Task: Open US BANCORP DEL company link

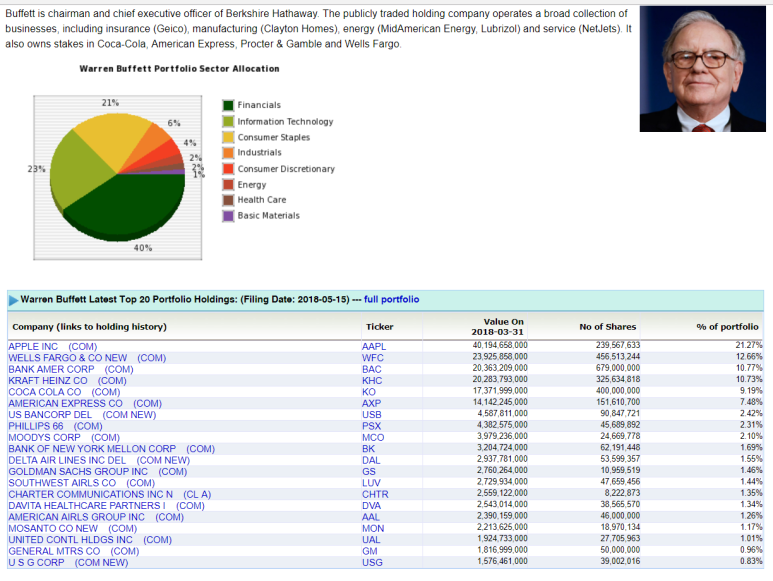Action: pos(82,414)
